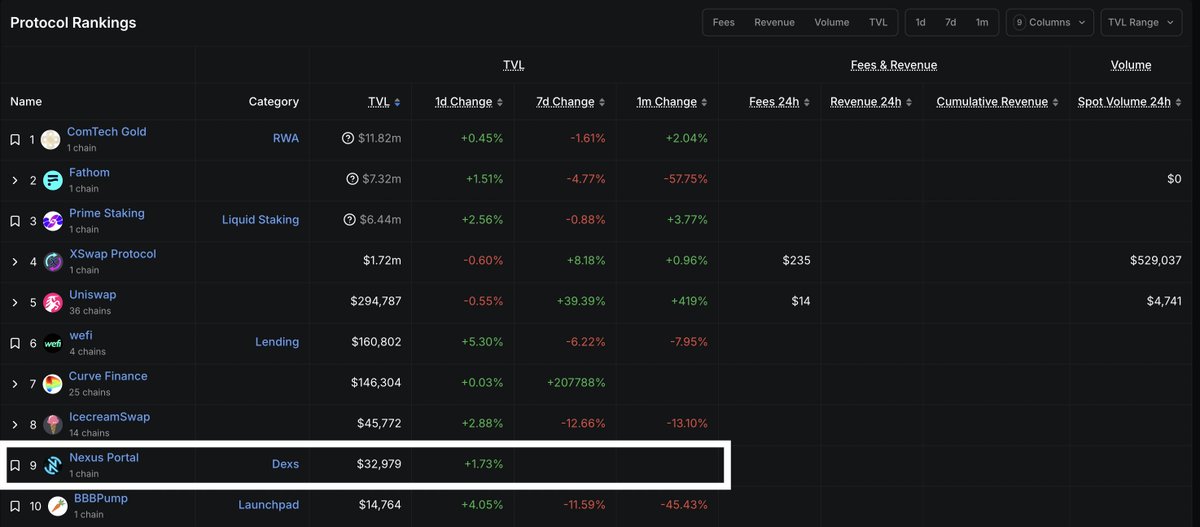Bookmark ComTech Gold protocol
Viewport: 1200px width, 527px height.
pyautogui.click(x=15, y=139)
